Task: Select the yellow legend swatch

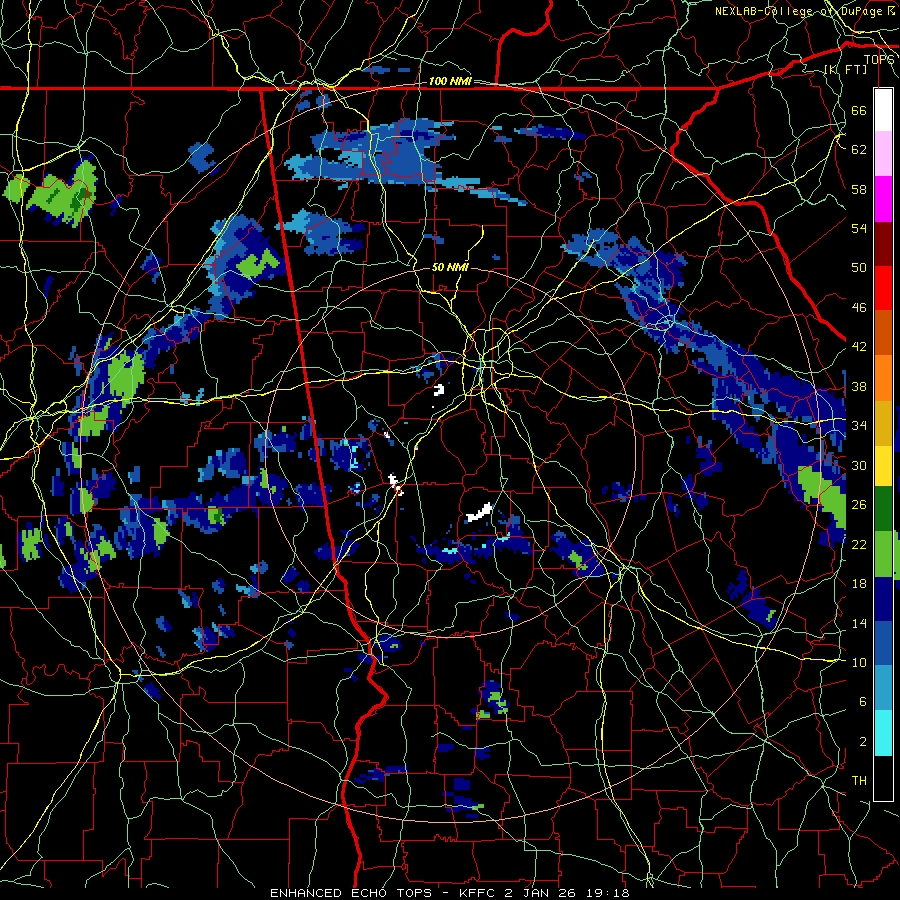Action: point(883,465)
